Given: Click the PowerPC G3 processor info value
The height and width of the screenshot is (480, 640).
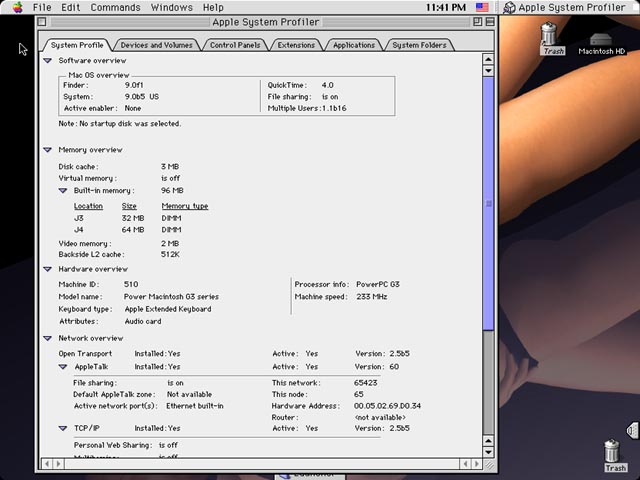Looking at the screenshot, I should tap(378, 284).
